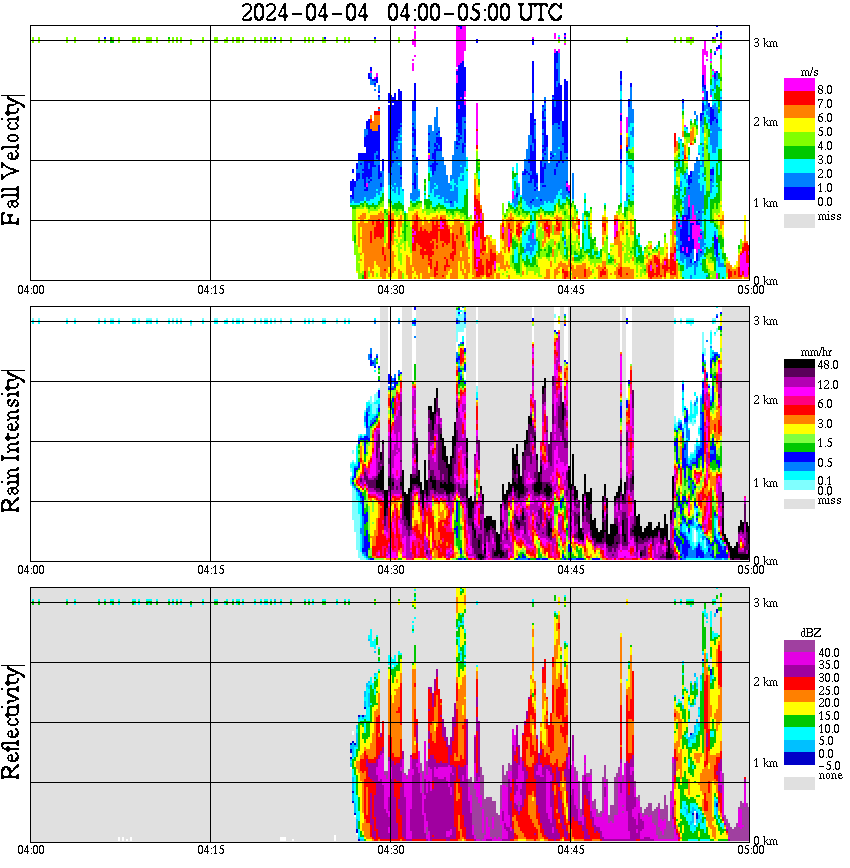Click 04:45 tick label under Reflectivity panel
The height and width of the screenshot is (868, 850).
coord(571,850)
